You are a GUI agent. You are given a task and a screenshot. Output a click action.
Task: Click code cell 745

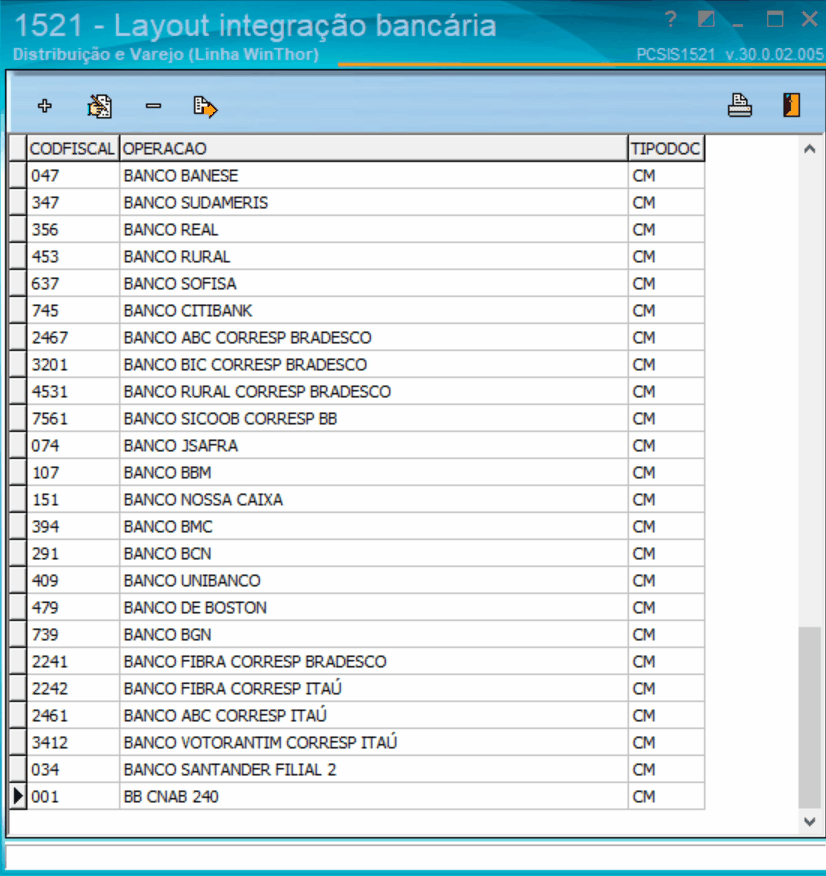[x=73, y=311]
